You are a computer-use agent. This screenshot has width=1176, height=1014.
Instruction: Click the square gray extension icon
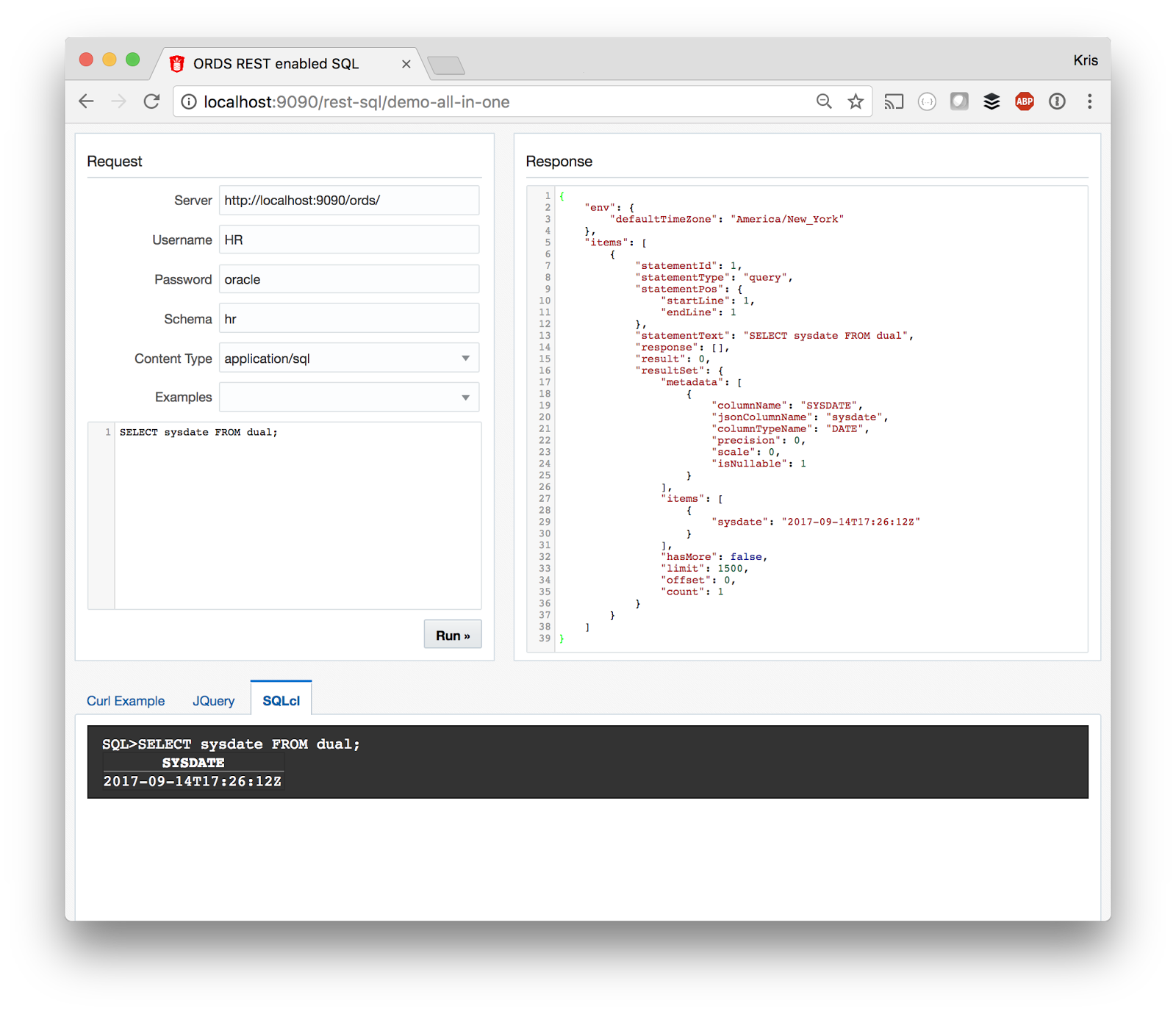959,101
